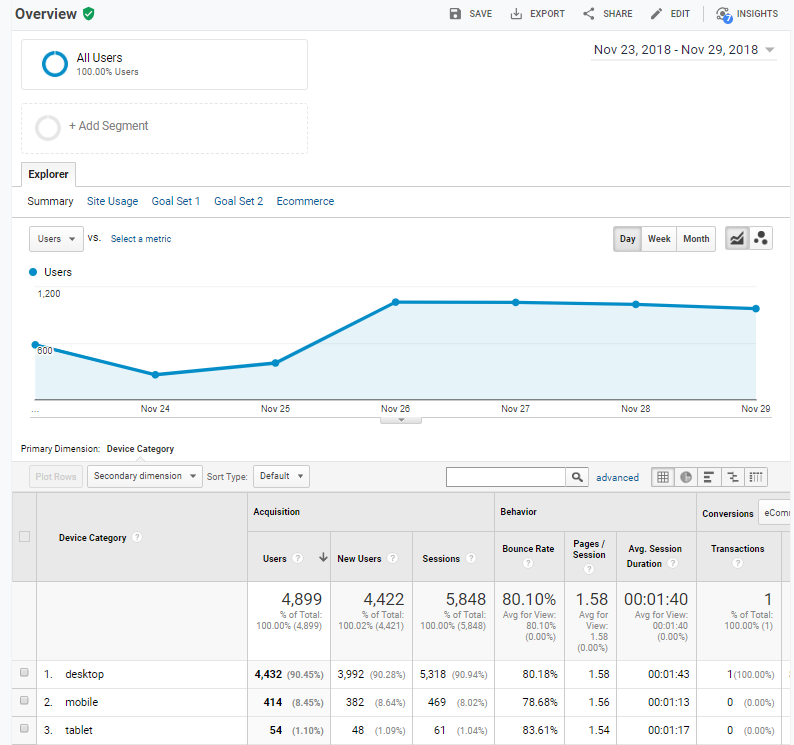This screenshot has width=794, height=745.
Task: Click help icon next to Device Category
Action: [x=137, y=537]
